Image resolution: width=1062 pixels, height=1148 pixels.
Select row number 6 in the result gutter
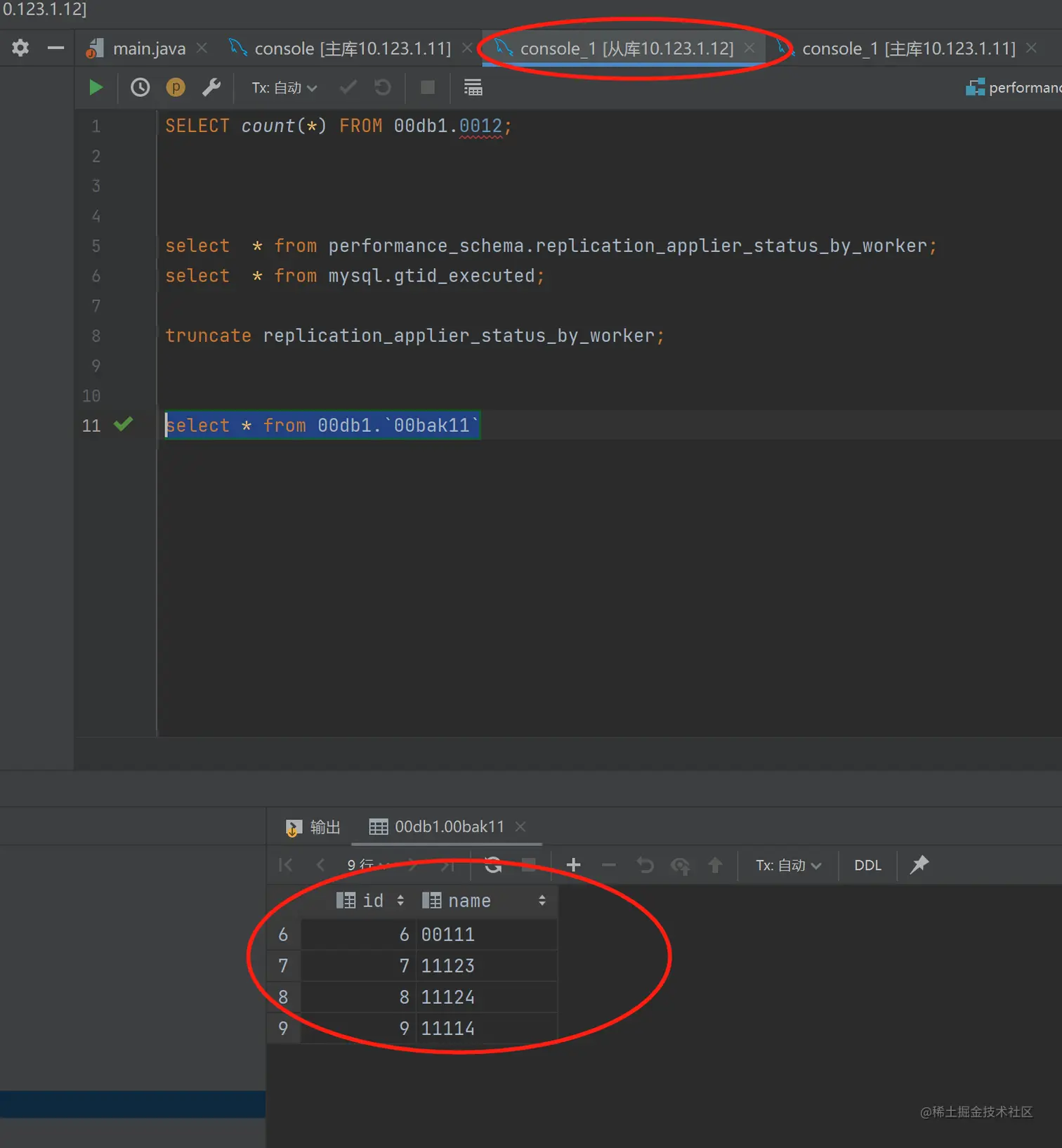pos(284,935)
